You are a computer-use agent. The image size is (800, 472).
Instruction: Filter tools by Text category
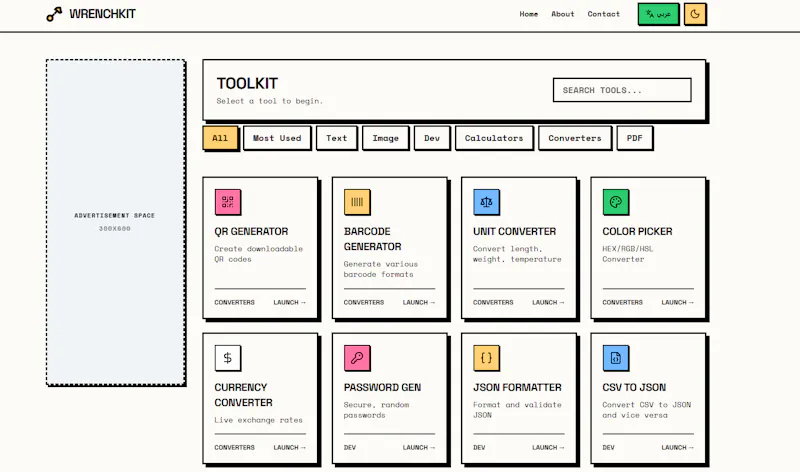click(336, 138)
